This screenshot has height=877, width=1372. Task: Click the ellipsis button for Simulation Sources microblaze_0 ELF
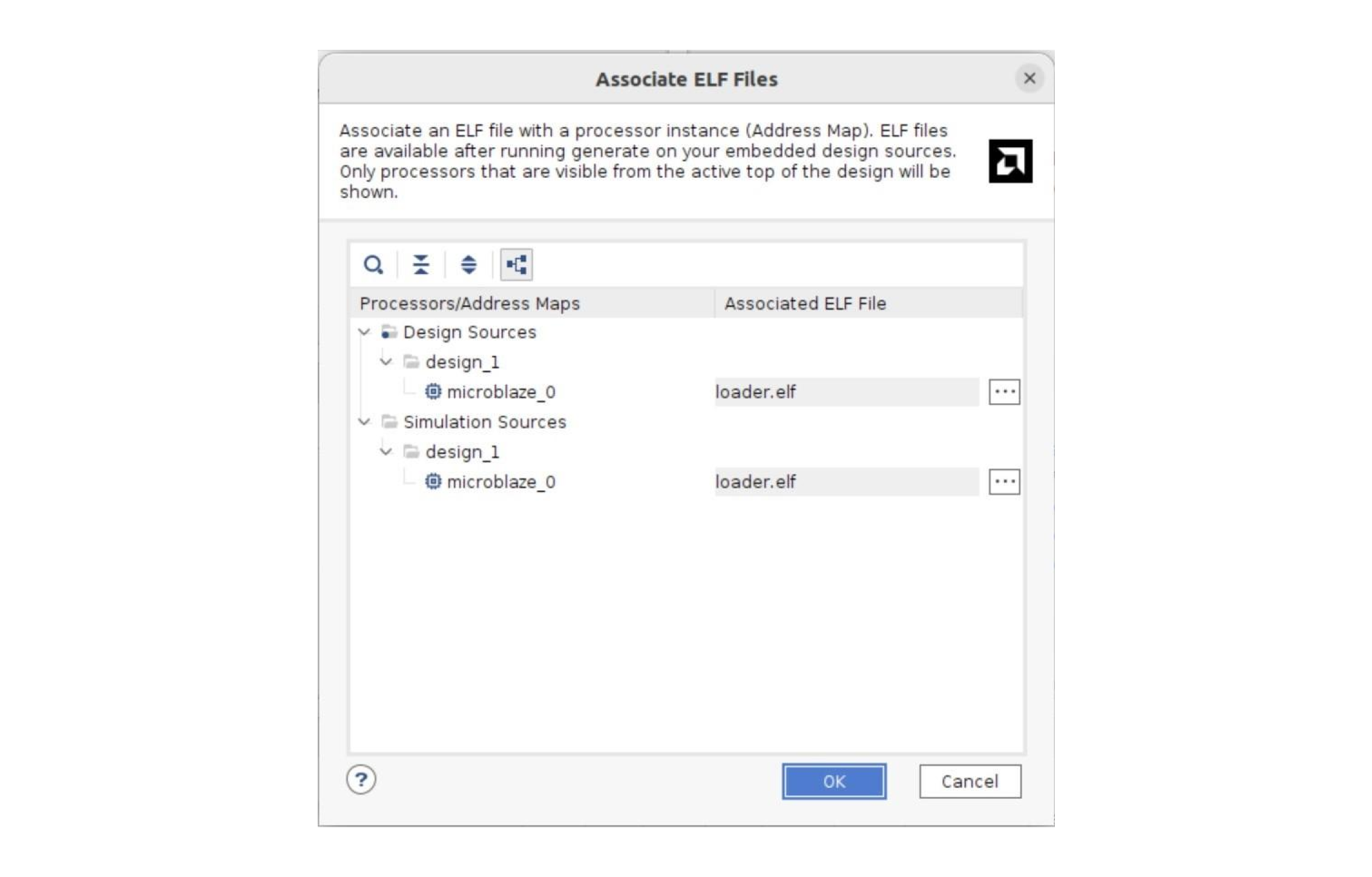click(1005, 481)
